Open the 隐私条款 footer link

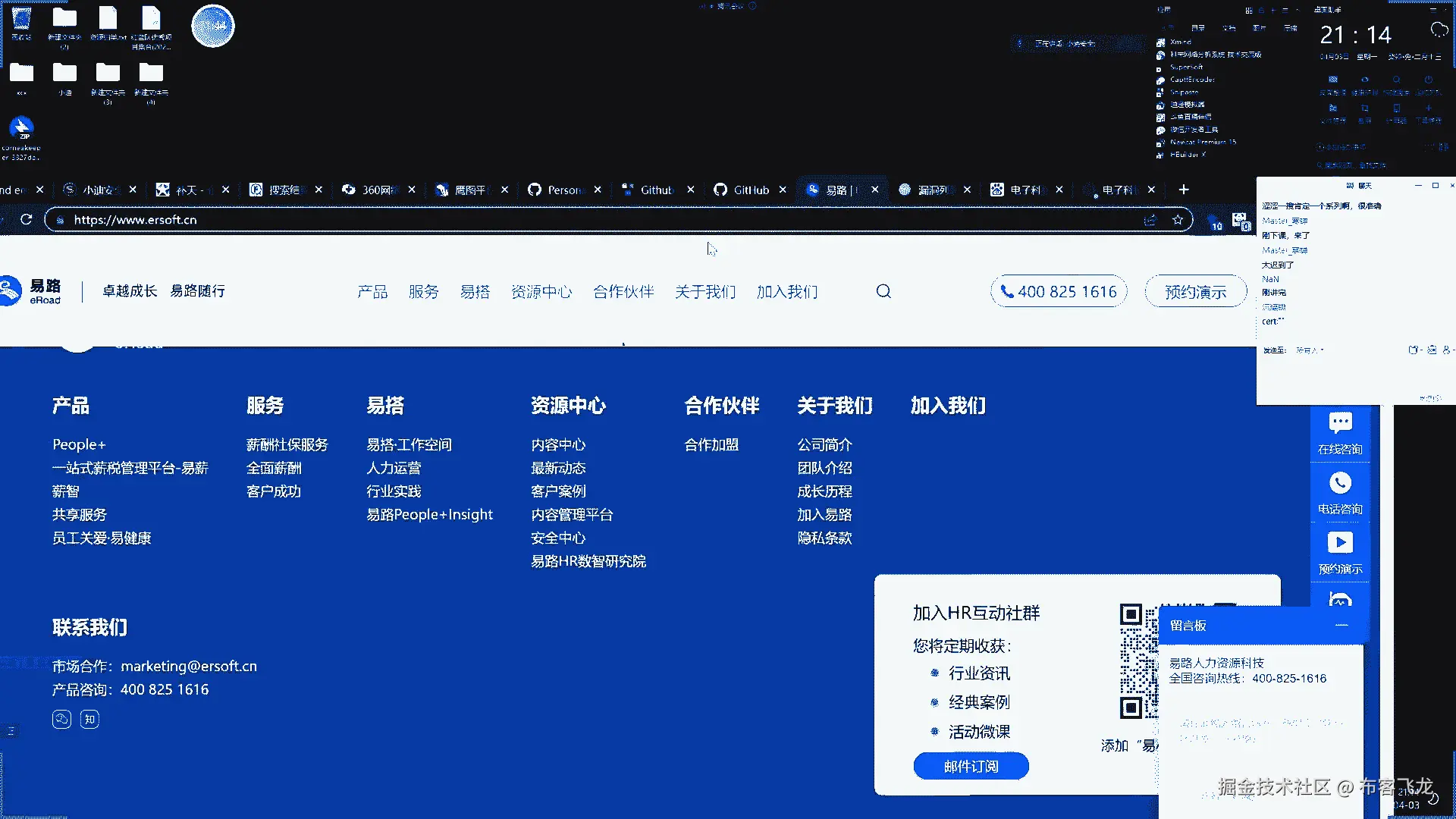point(824,538)
